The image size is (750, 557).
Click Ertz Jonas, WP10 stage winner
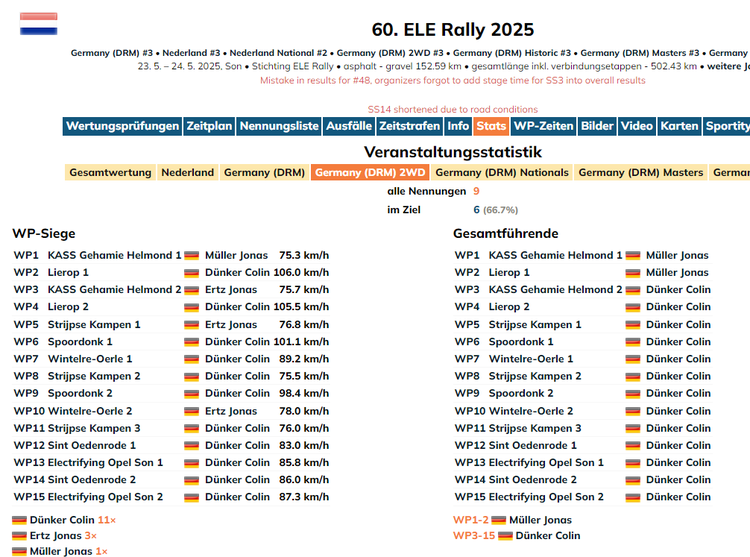[x=231, y=411]
